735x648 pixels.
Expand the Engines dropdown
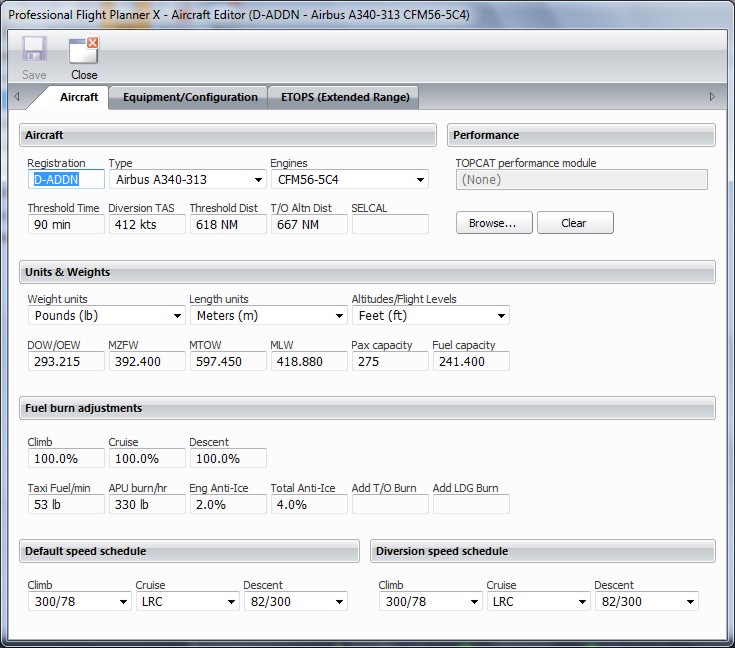point(350,180)
